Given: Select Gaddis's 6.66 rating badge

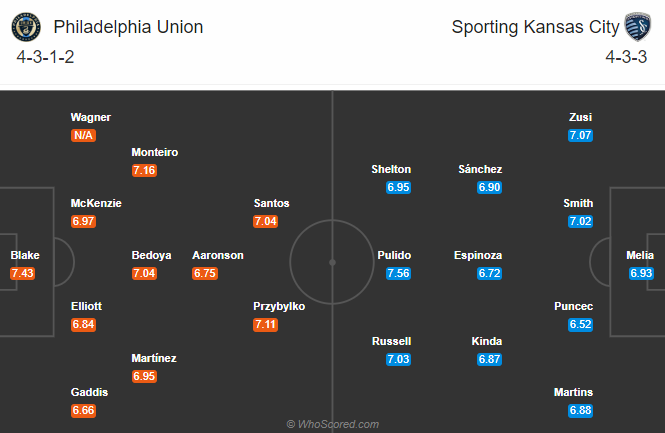Looking at the screenshot, I should coord(83,411).
